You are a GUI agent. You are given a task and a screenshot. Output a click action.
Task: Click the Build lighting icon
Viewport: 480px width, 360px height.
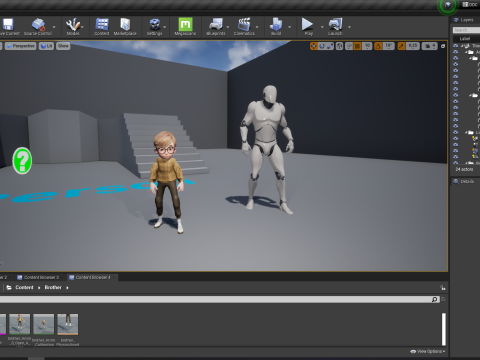pyautogui.click(x=276, y=25)
